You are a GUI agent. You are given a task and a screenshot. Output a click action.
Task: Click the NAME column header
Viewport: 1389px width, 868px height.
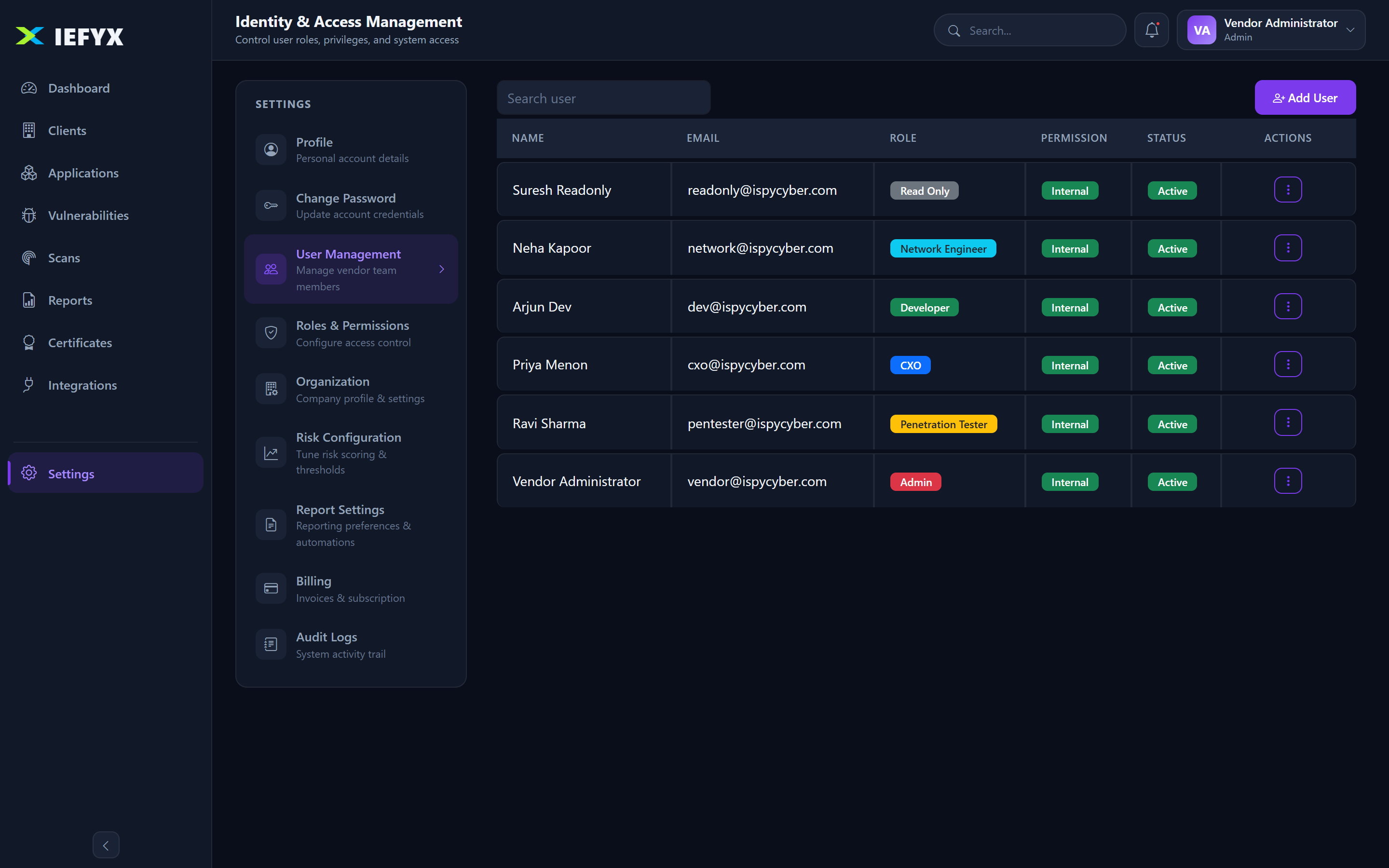(528, 138)
